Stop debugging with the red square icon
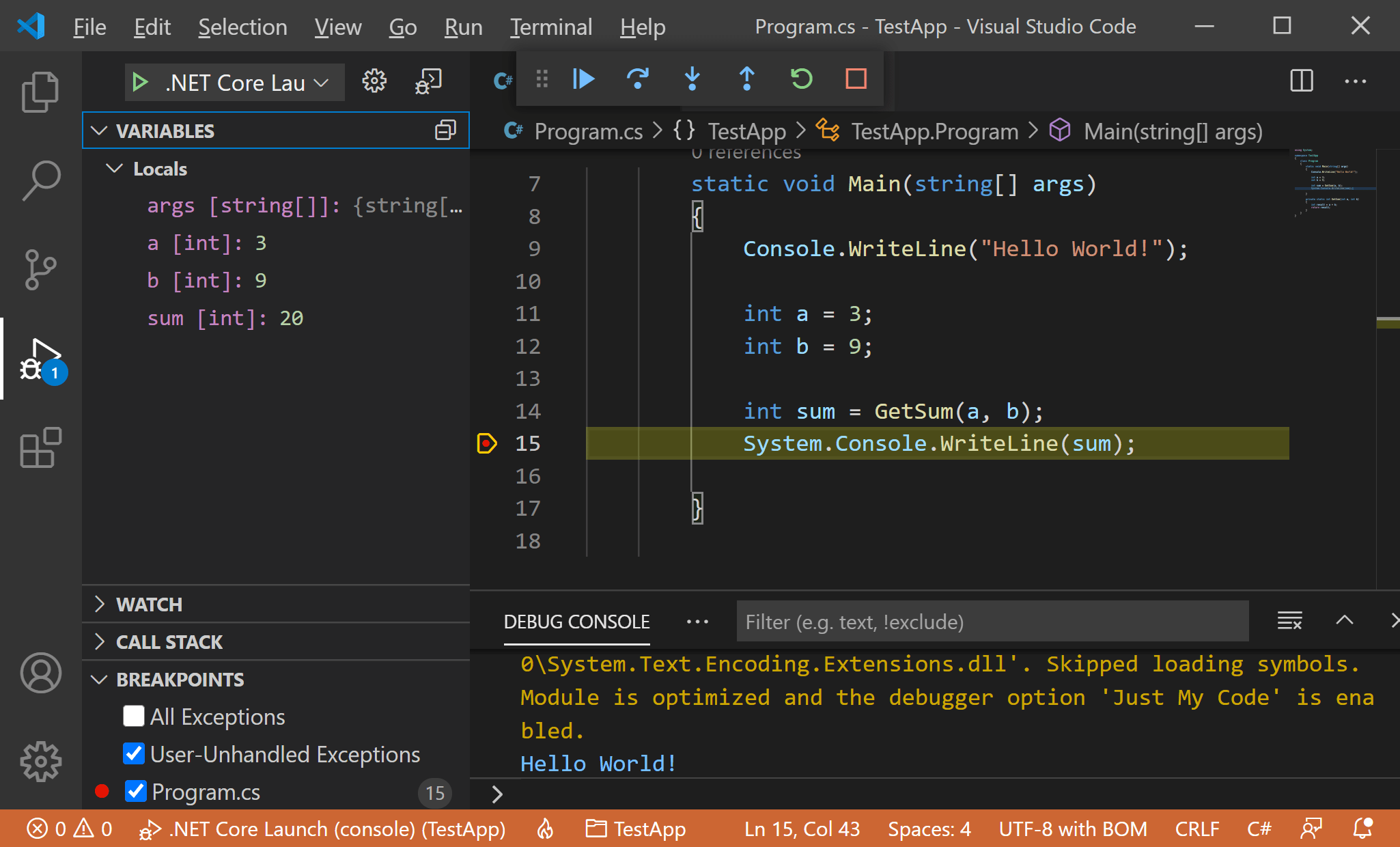 pyautogui.click(x=856, y=79)
